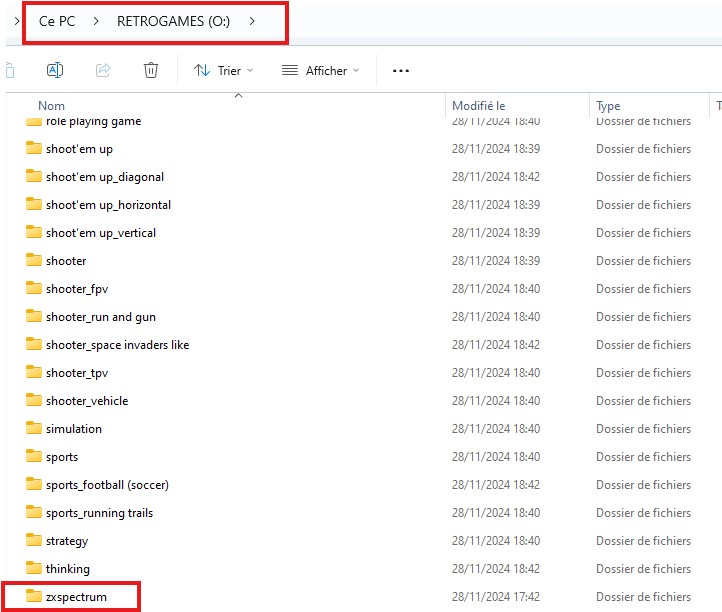
Task: Click the sports folder icon
Action: click(x=34, y=457)
